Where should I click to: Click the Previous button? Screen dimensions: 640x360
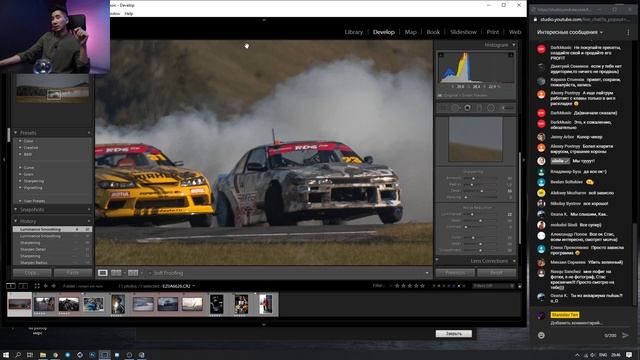click(x=455, y=272)
